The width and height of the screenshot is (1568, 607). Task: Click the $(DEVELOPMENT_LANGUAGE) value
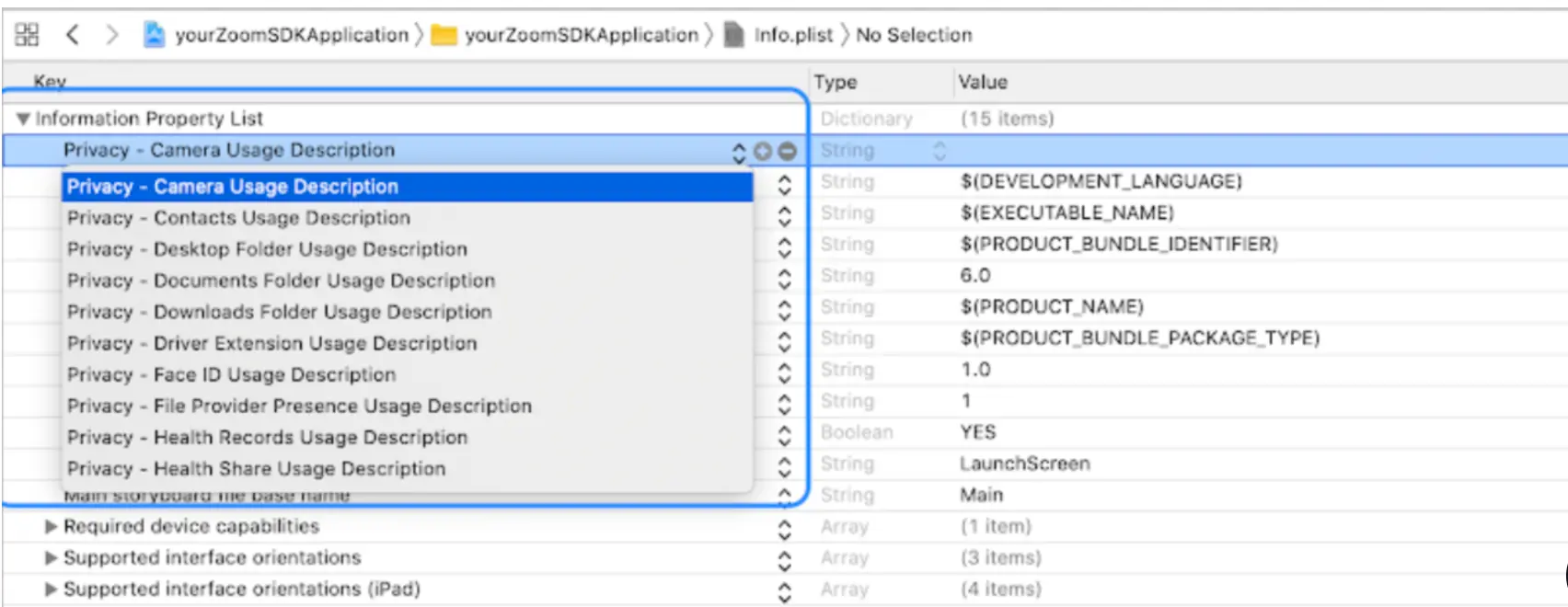pos(1101,181)
